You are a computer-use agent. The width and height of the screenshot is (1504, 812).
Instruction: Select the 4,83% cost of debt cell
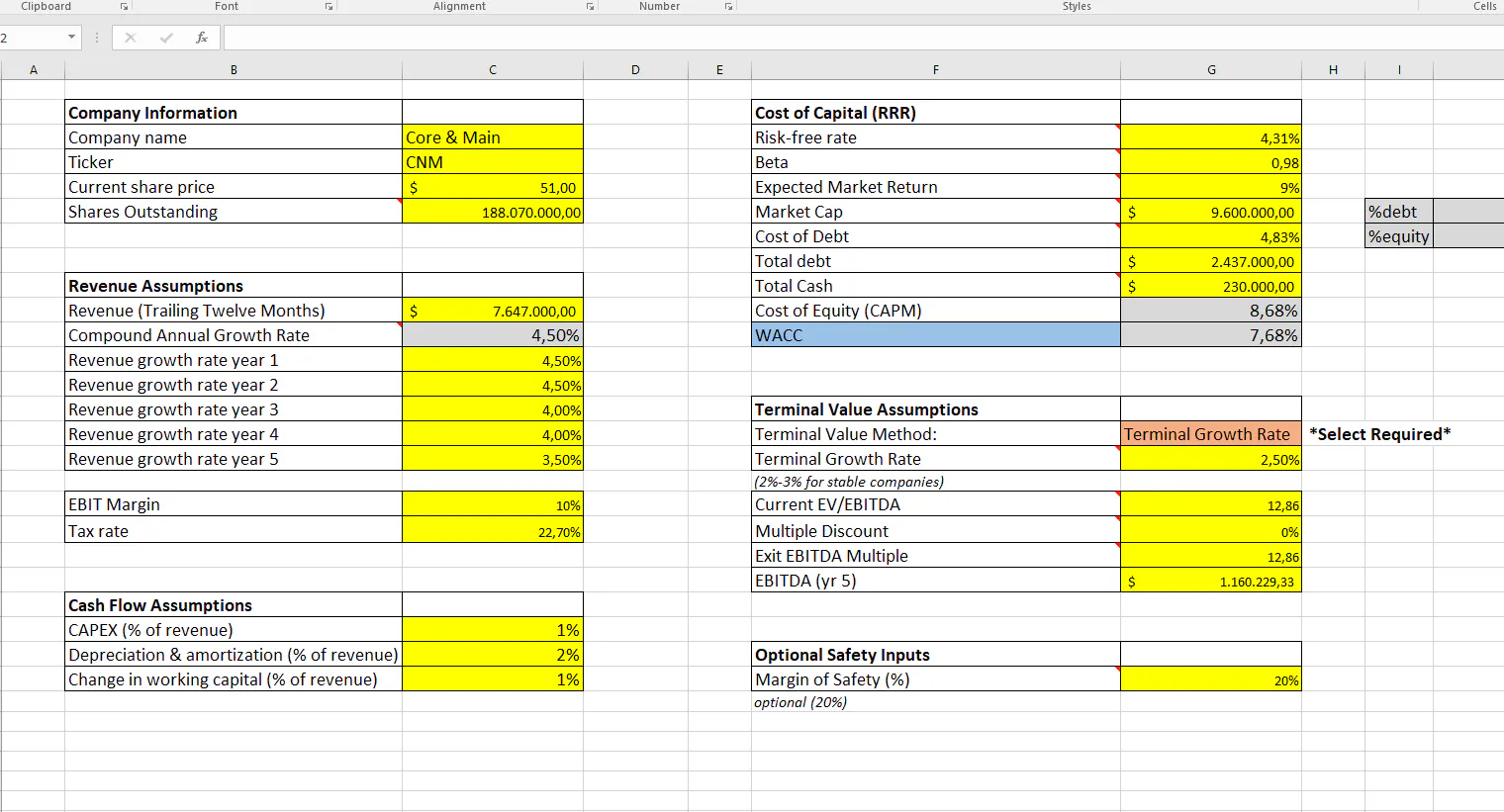point(1211,236)
